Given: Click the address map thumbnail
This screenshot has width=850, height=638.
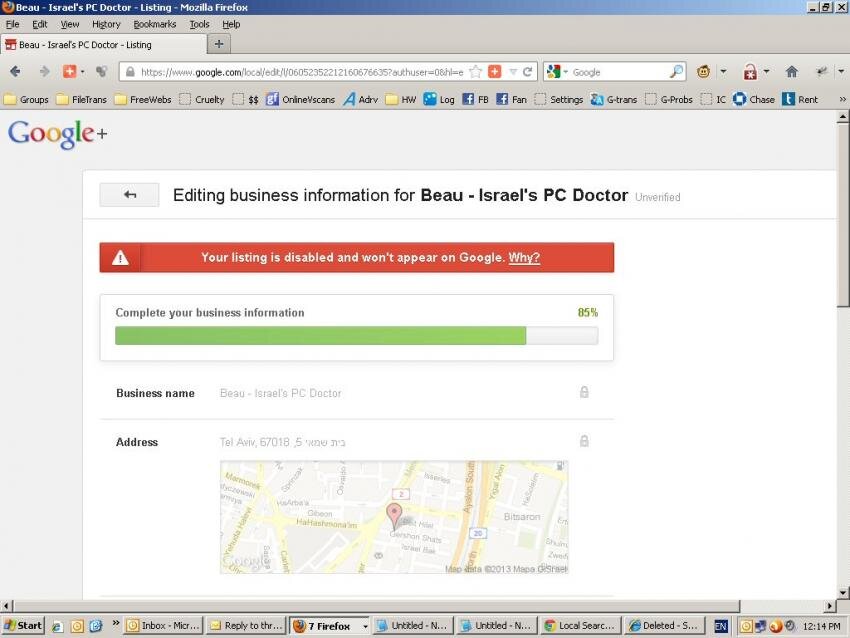Looking at the screenshot, I should pyautogui.click(x=394, y=517).
